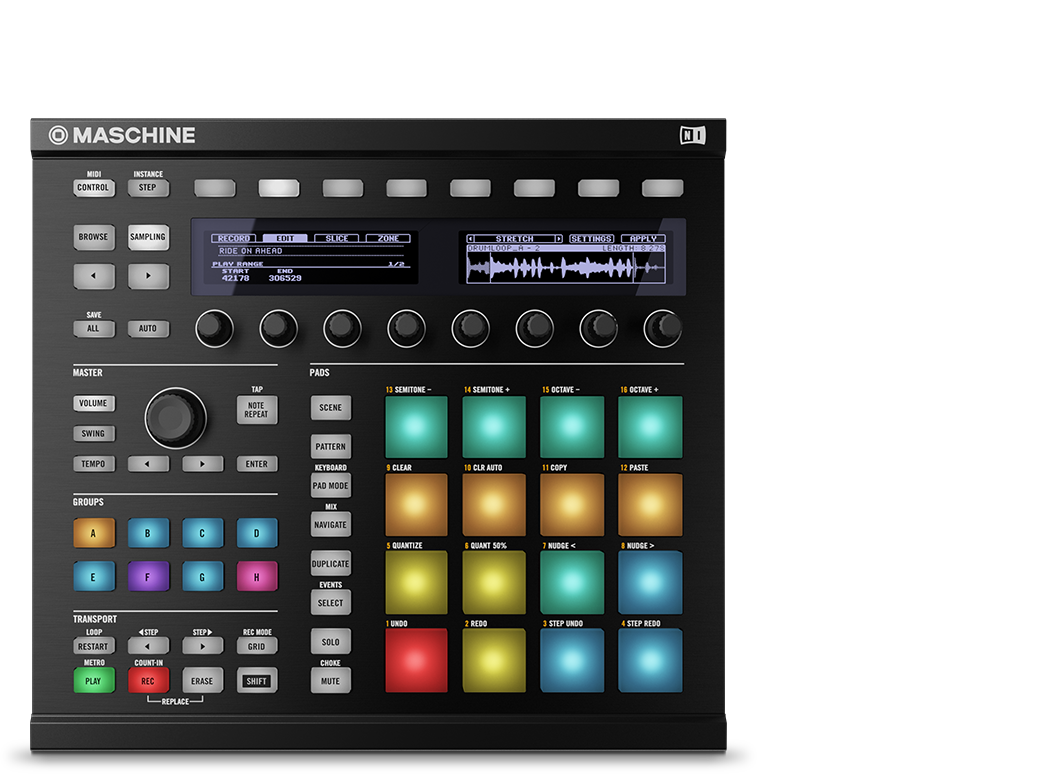Click the right page arrow below SAMPLING
The image size is (1040, 780).
pyautogui.click(x=148, y=276)
